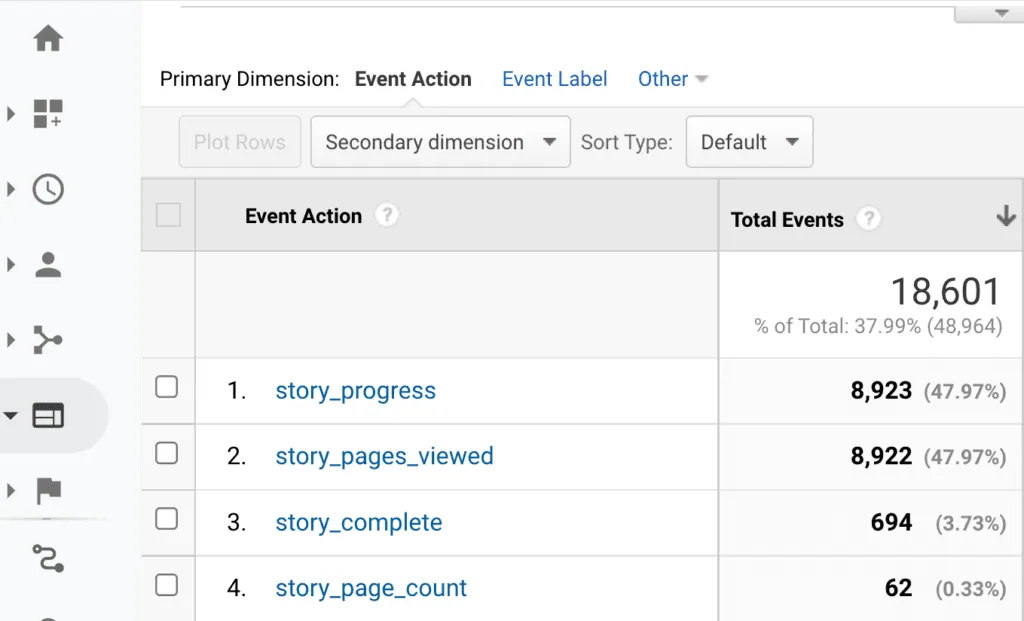This screenshot has width=1024, height=621.
Task: Open the Audience person icon
Action: tap(48, 265)
